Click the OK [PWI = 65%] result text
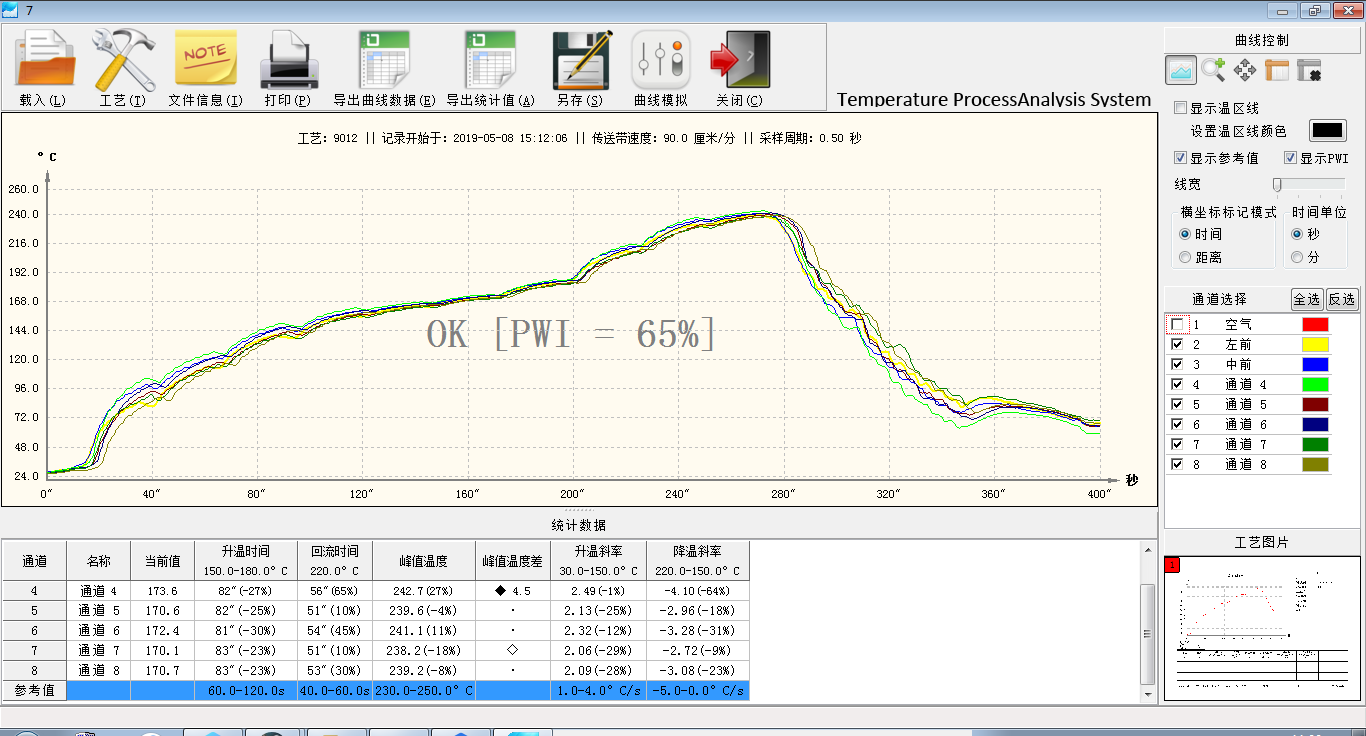Image resolution: width=1366 pixels, height=736 pixels. pyautogui.click(x=571, y=334)
